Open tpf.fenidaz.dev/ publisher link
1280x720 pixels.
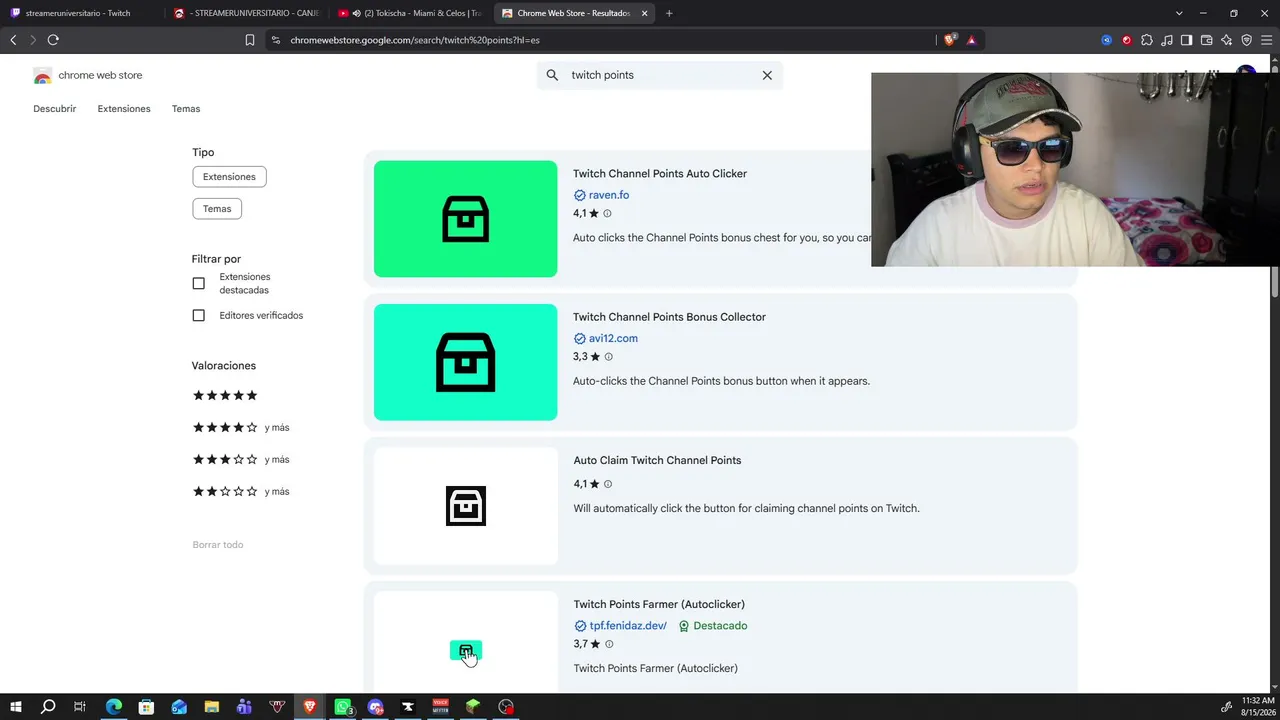[x=628, y=626]
